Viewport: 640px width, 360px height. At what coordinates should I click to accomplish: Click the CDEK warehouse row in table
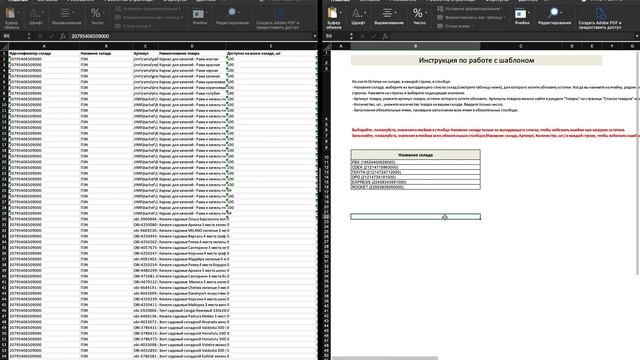point(416,167)
